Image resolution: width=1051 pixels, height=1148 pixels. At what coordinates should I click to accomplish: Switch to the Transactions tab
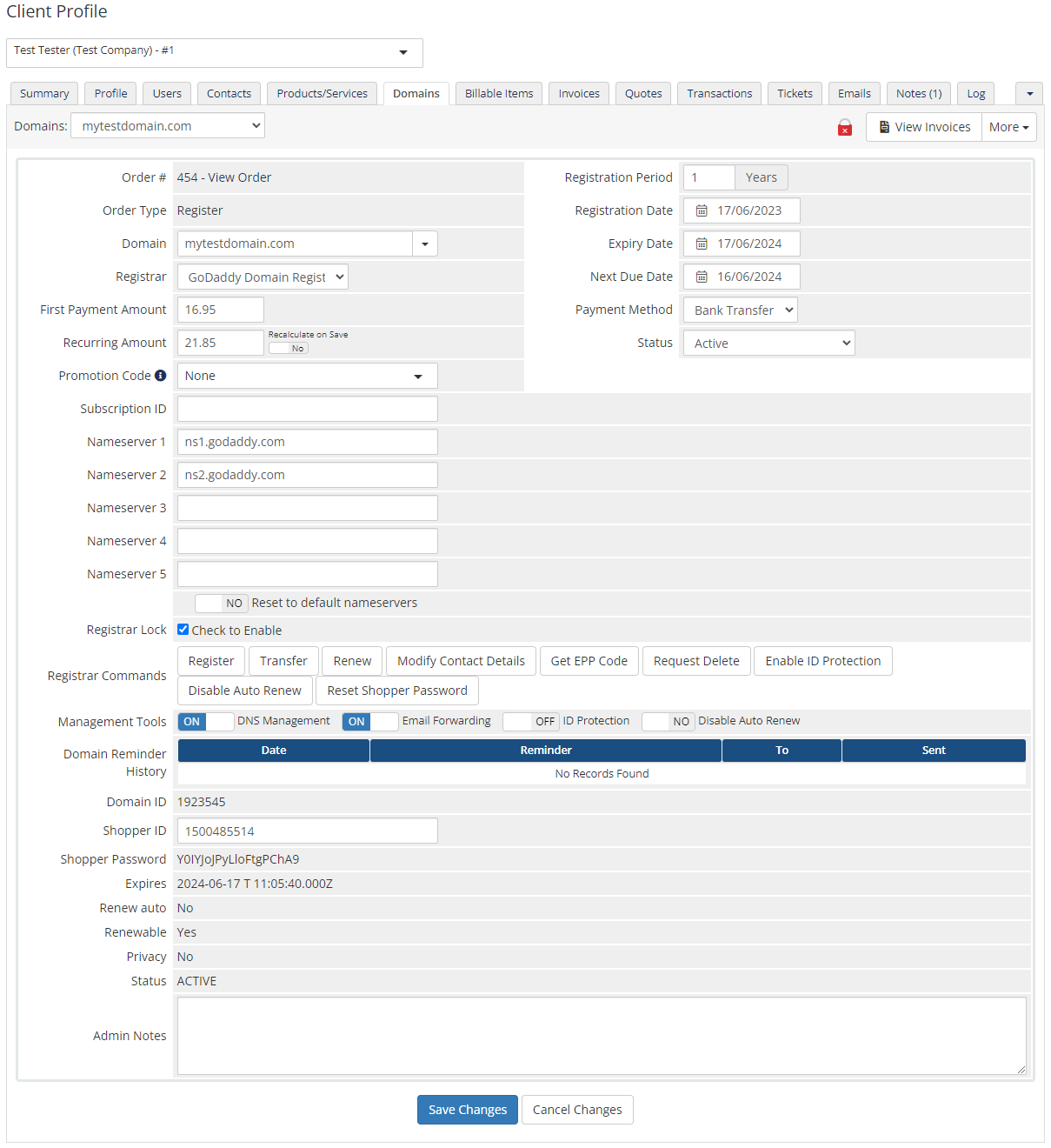[719, 93]
